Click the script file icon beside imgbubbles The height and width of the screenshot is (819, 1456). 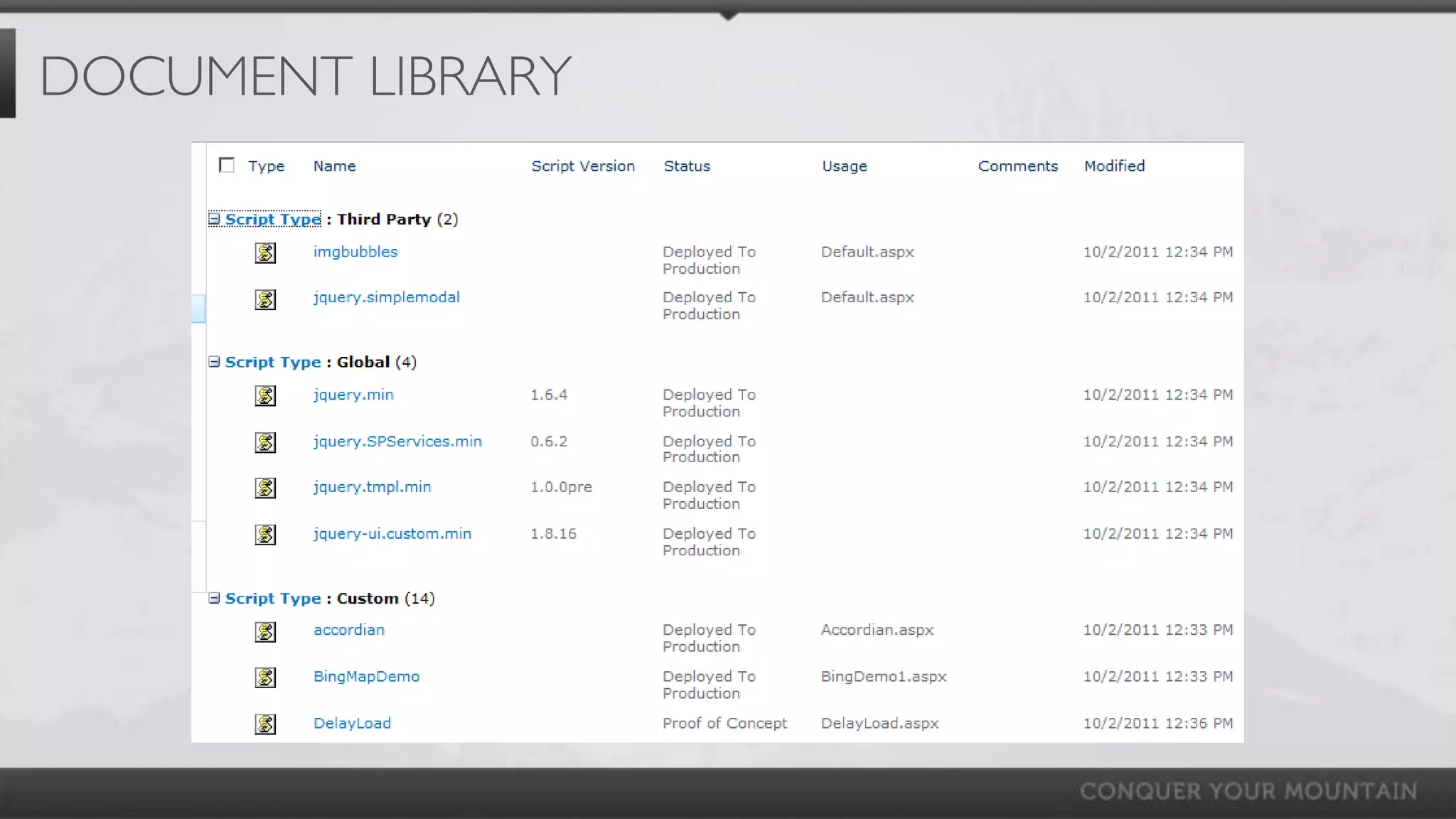[265, 253]
